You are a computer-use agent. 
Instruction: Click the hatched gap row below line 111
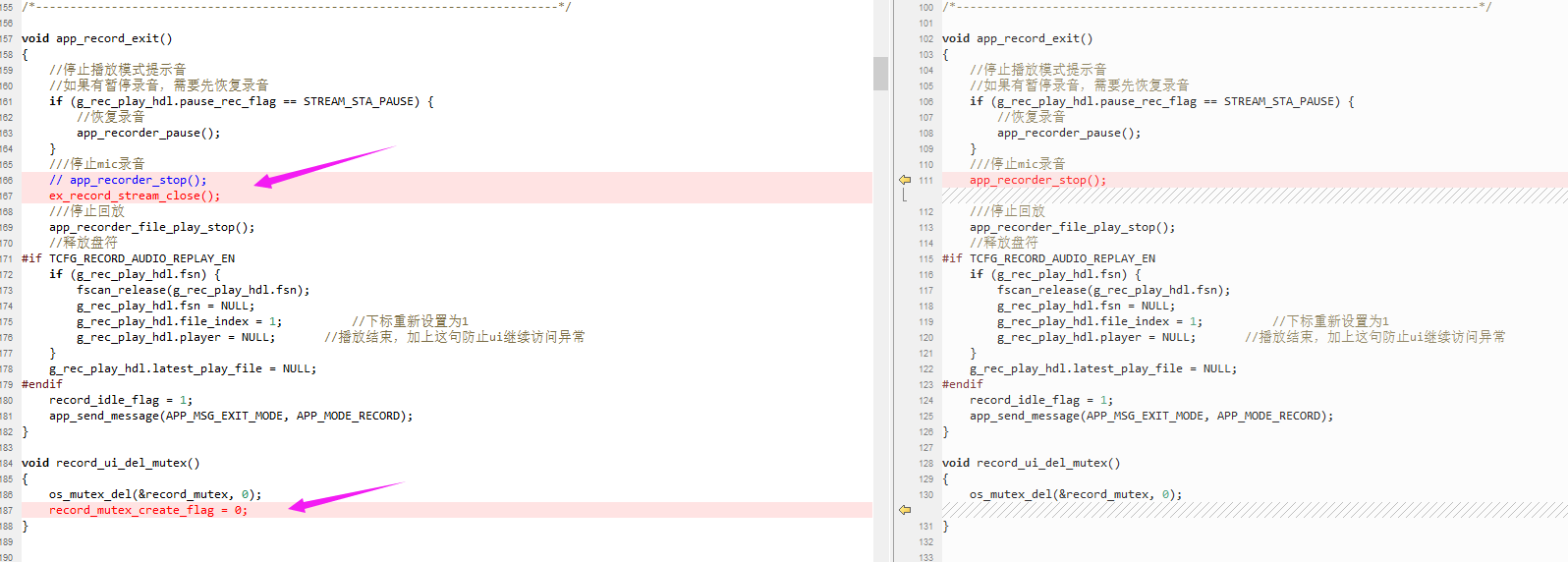(1255, 196)
